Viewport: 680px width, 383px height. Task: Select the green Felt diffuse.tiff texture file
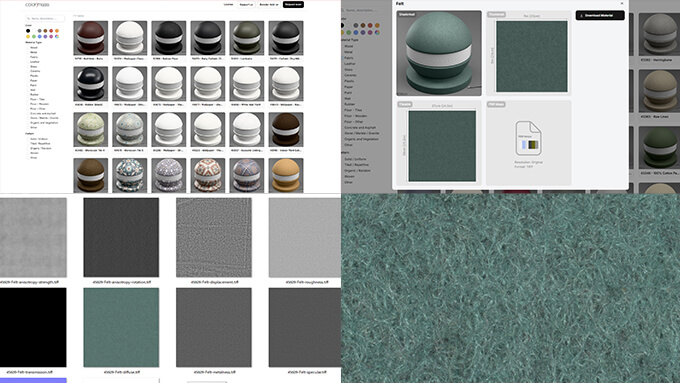click(121, 327)
